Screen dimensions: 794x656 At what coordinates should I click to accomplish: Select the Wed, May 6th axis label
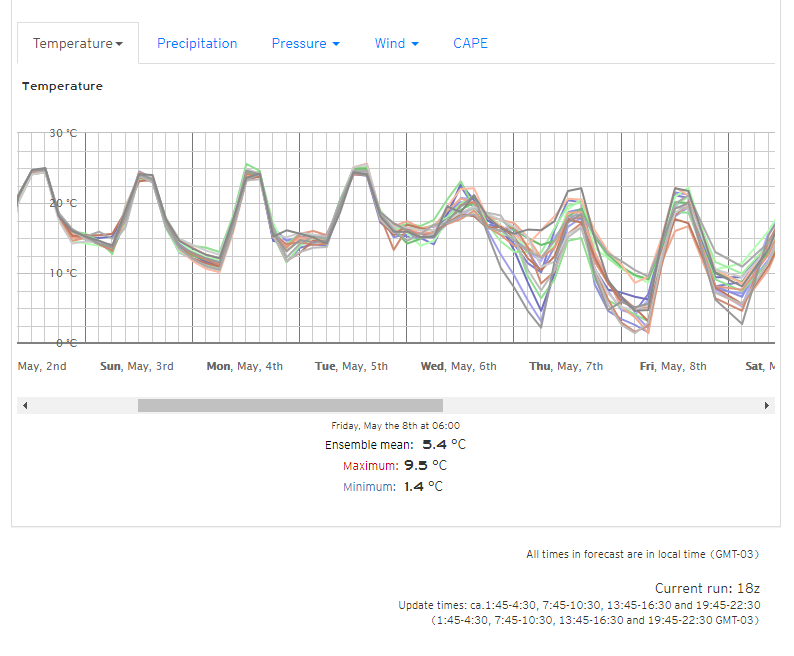(458, 366)
